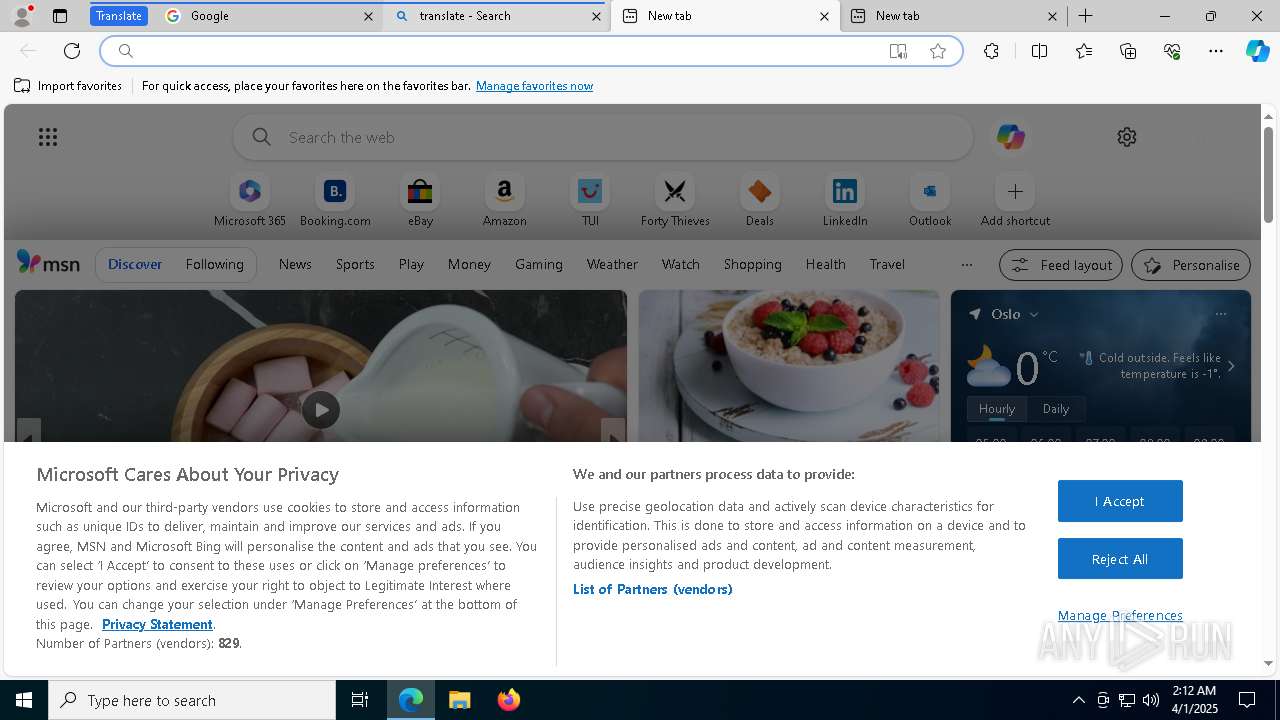Select the Hourly weather tab
The image size is (1280, 720).
[x=996, y=409]
